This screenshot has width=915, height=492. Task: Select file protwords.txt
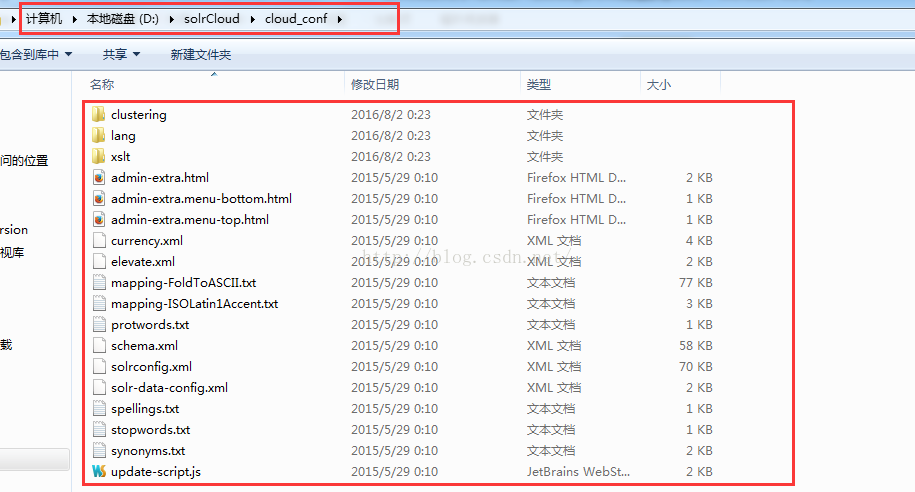click(x=151, y=324)
